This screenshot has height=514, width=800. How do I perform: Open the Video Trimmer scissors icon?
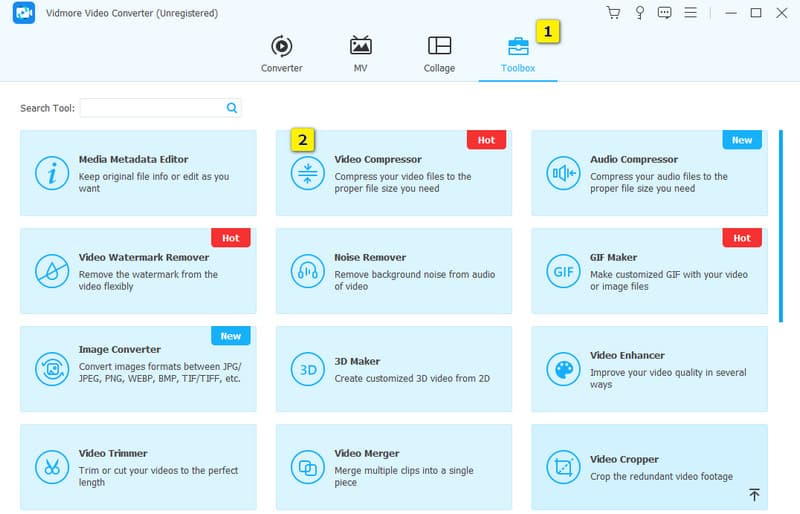tap(50, 467)
